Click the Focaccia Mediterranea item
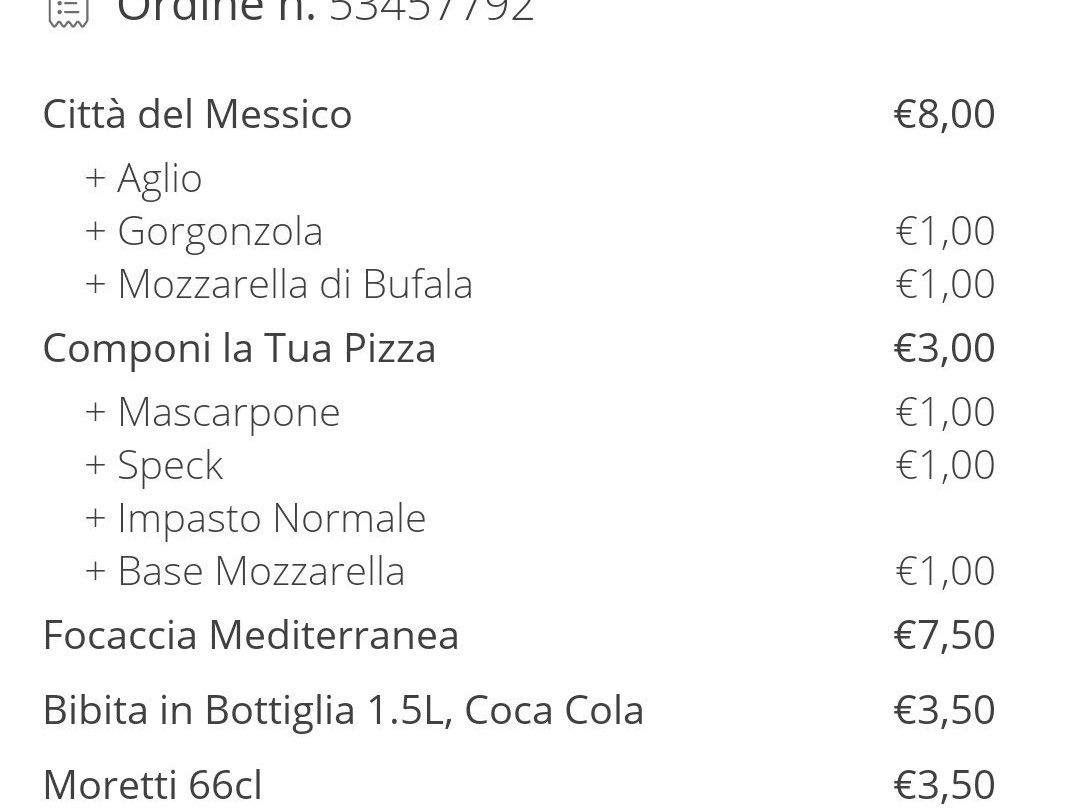The width and height of the screenshot is (1080, 808). point(251,635)
